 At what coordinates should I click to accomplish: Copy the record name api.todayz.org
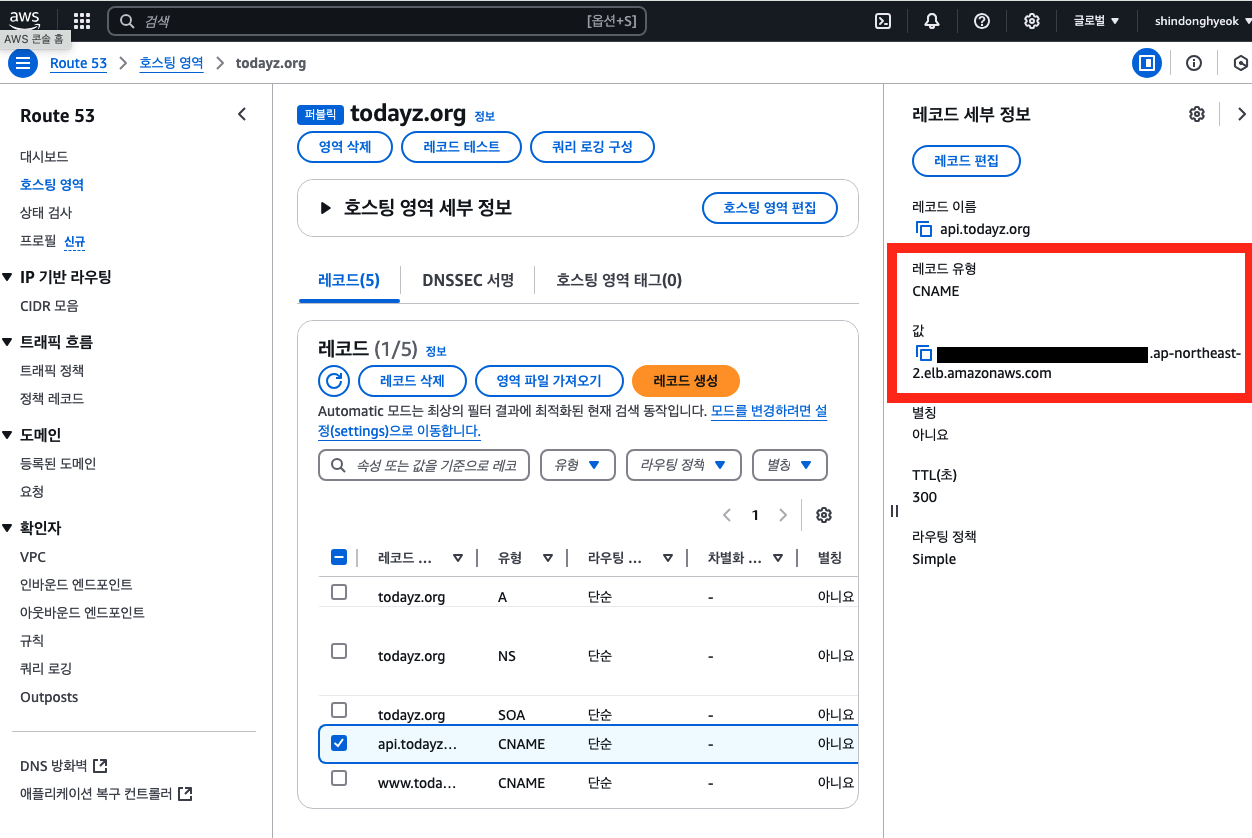tap(924, 229)
